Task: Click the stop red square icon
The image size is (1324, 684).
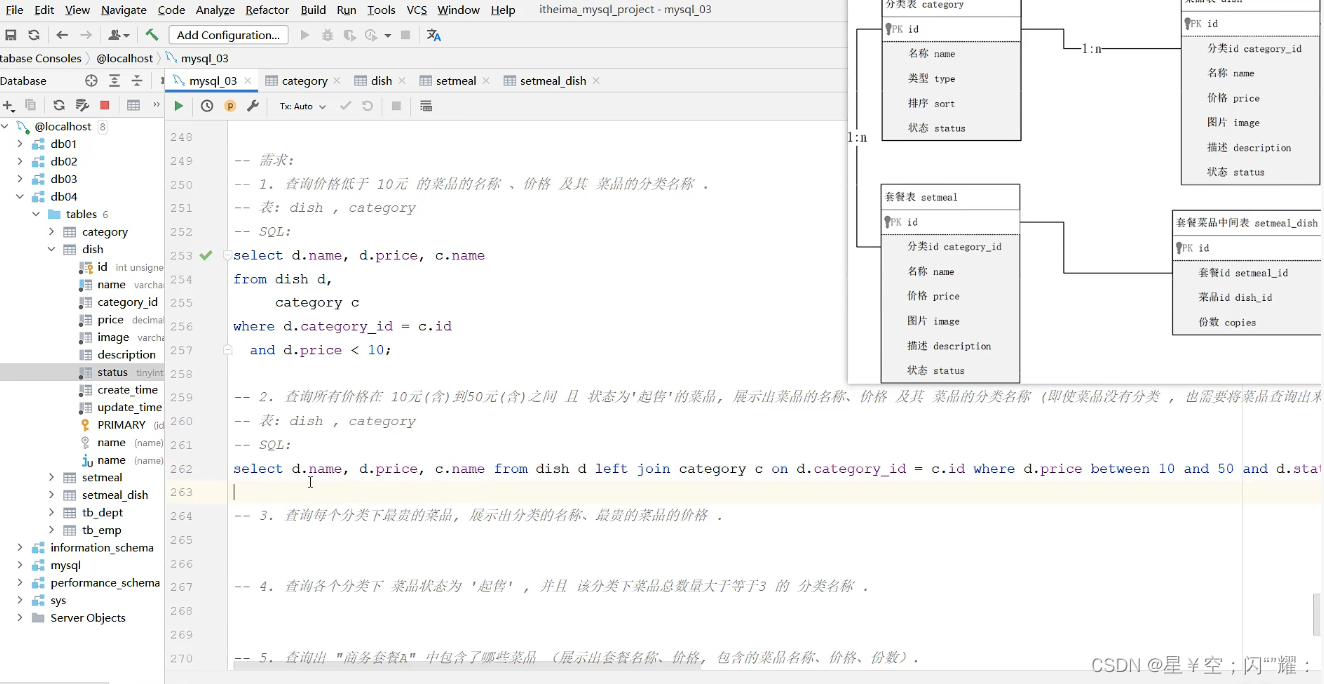Action: pyautogui.click(x=104, y=103)
